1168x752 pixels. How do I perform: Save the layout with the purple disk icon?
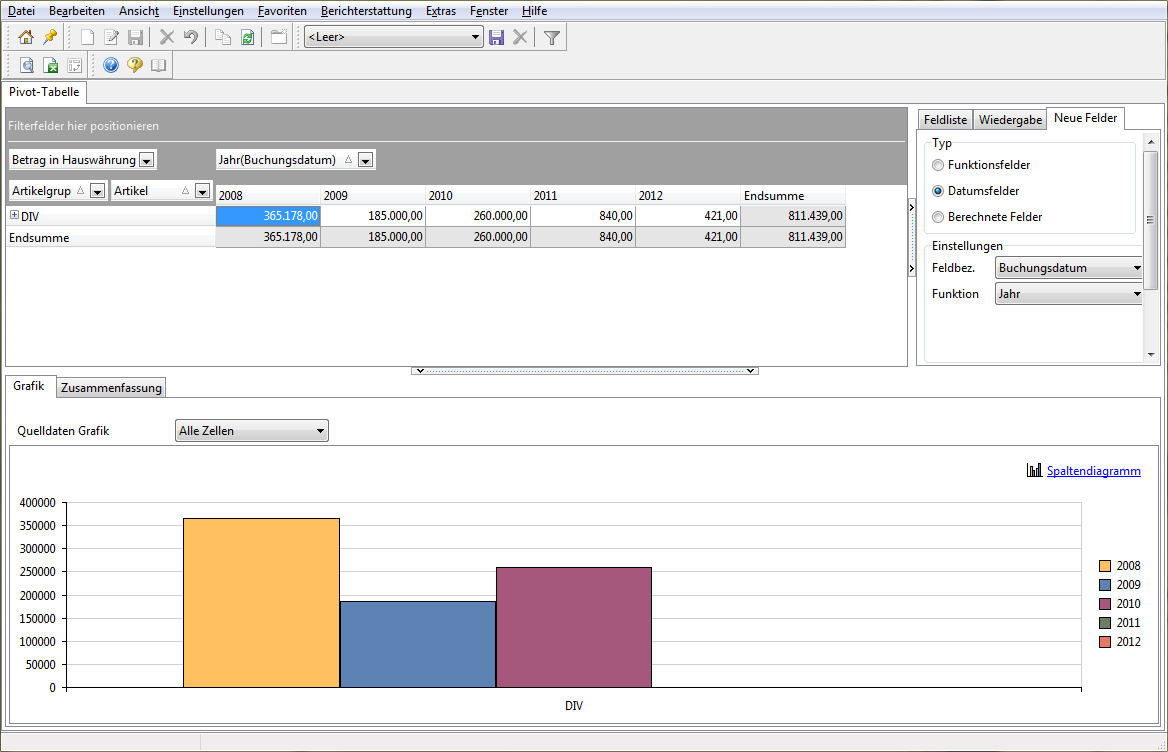(x=496, y=37)
